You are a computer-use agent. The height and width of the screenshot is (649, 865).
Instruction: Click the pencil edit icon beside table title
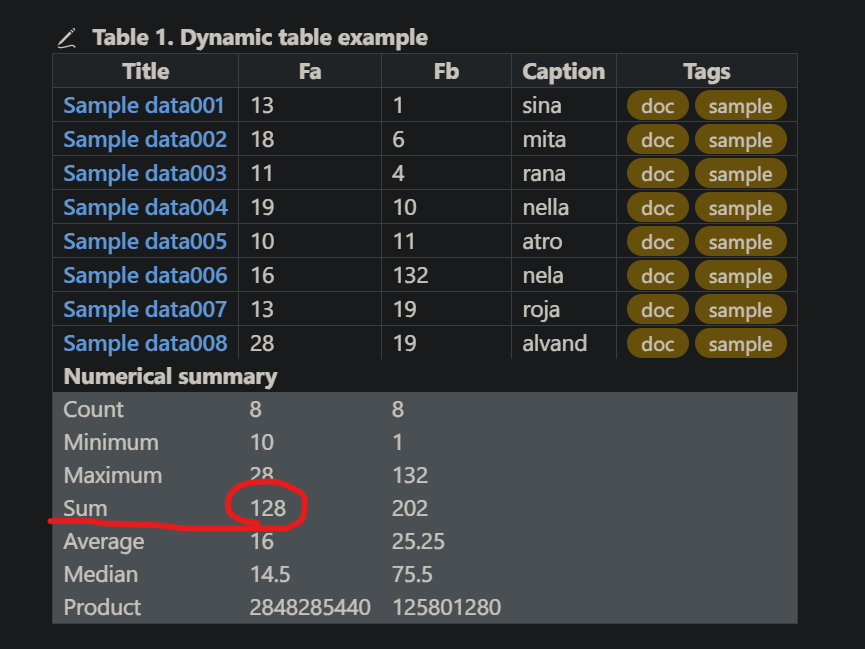pyautogui.click(x=67, y=39)
